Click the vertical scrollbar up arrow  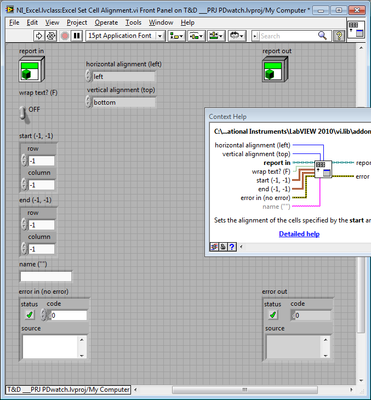361,48
